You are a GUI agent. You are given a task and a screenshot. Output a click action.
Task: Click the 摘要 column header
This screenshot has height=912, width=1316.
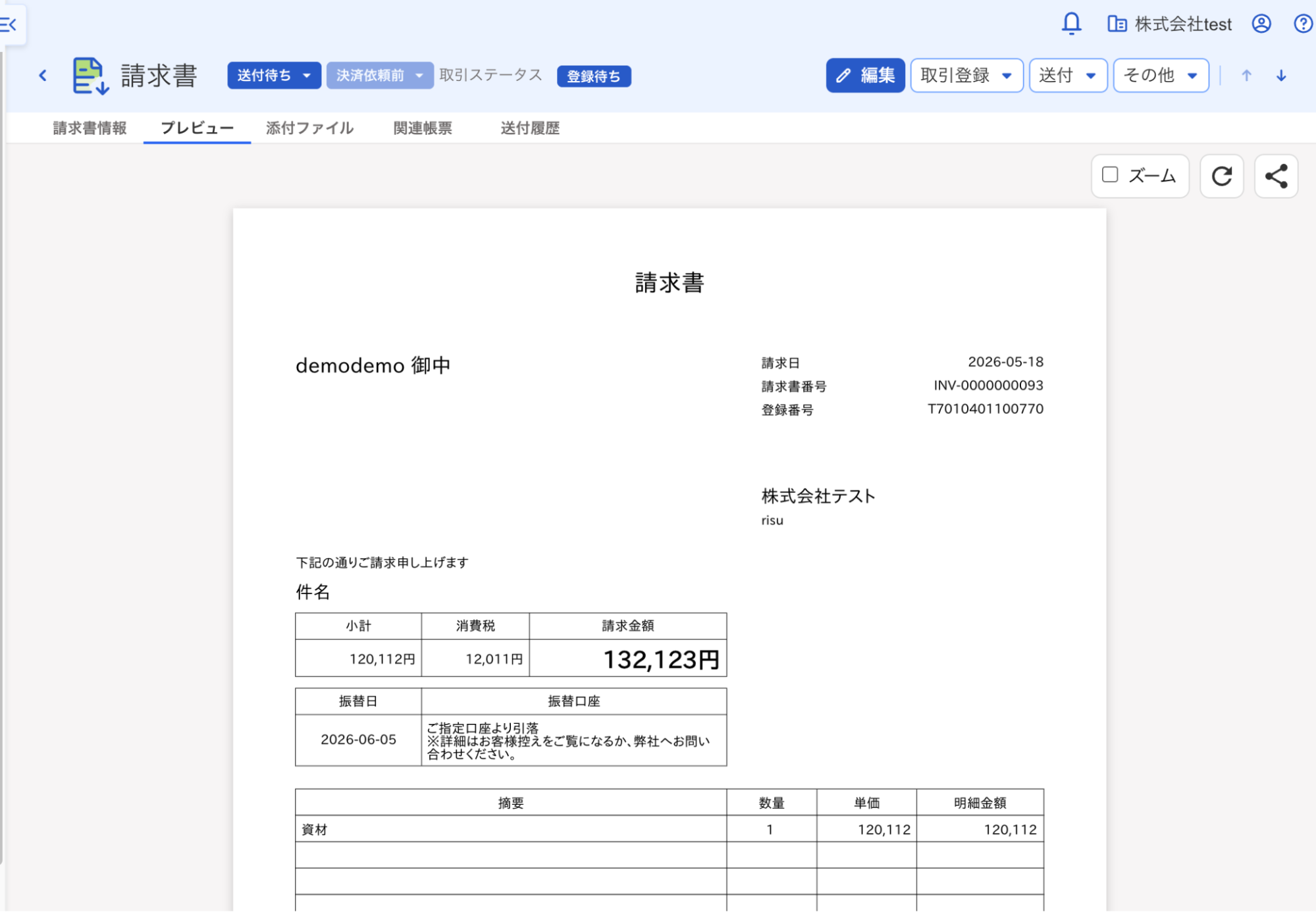click(511, 803)
